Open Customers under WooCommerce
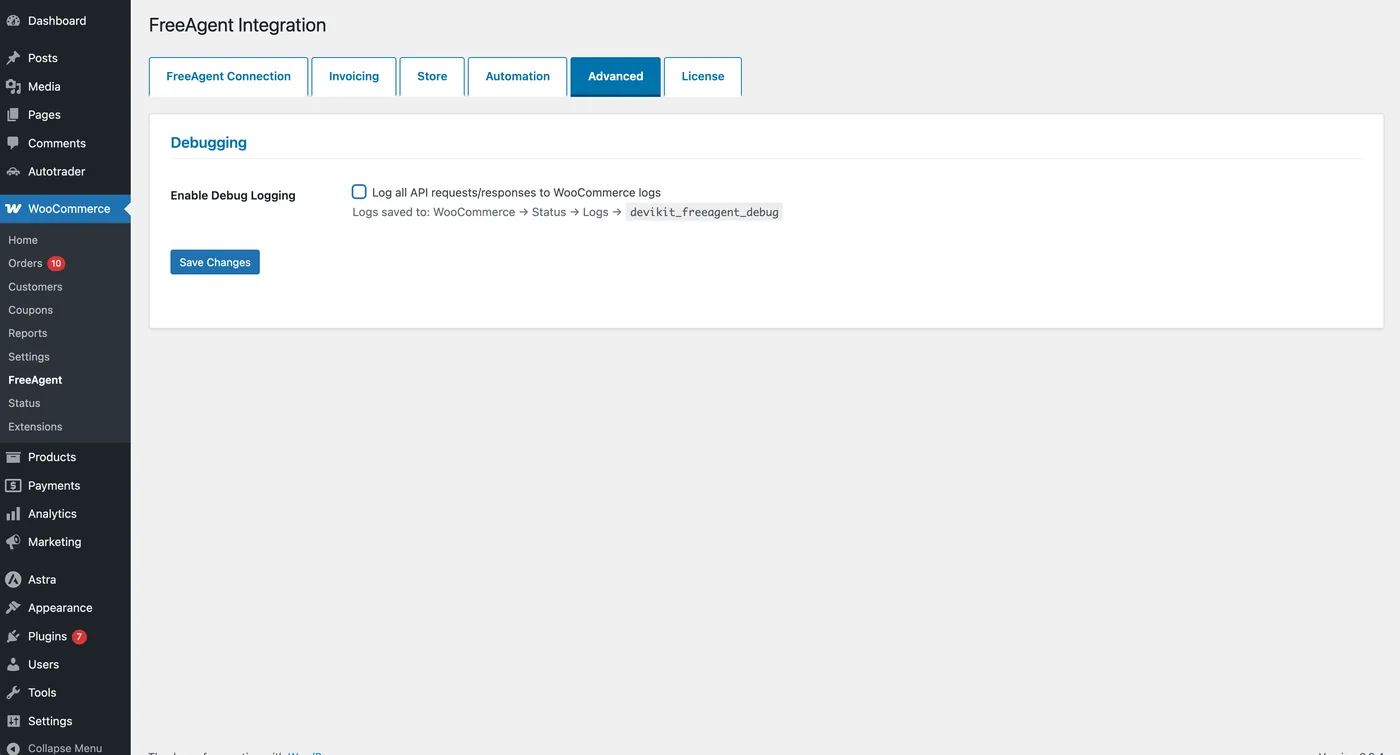 click(35, 287)
